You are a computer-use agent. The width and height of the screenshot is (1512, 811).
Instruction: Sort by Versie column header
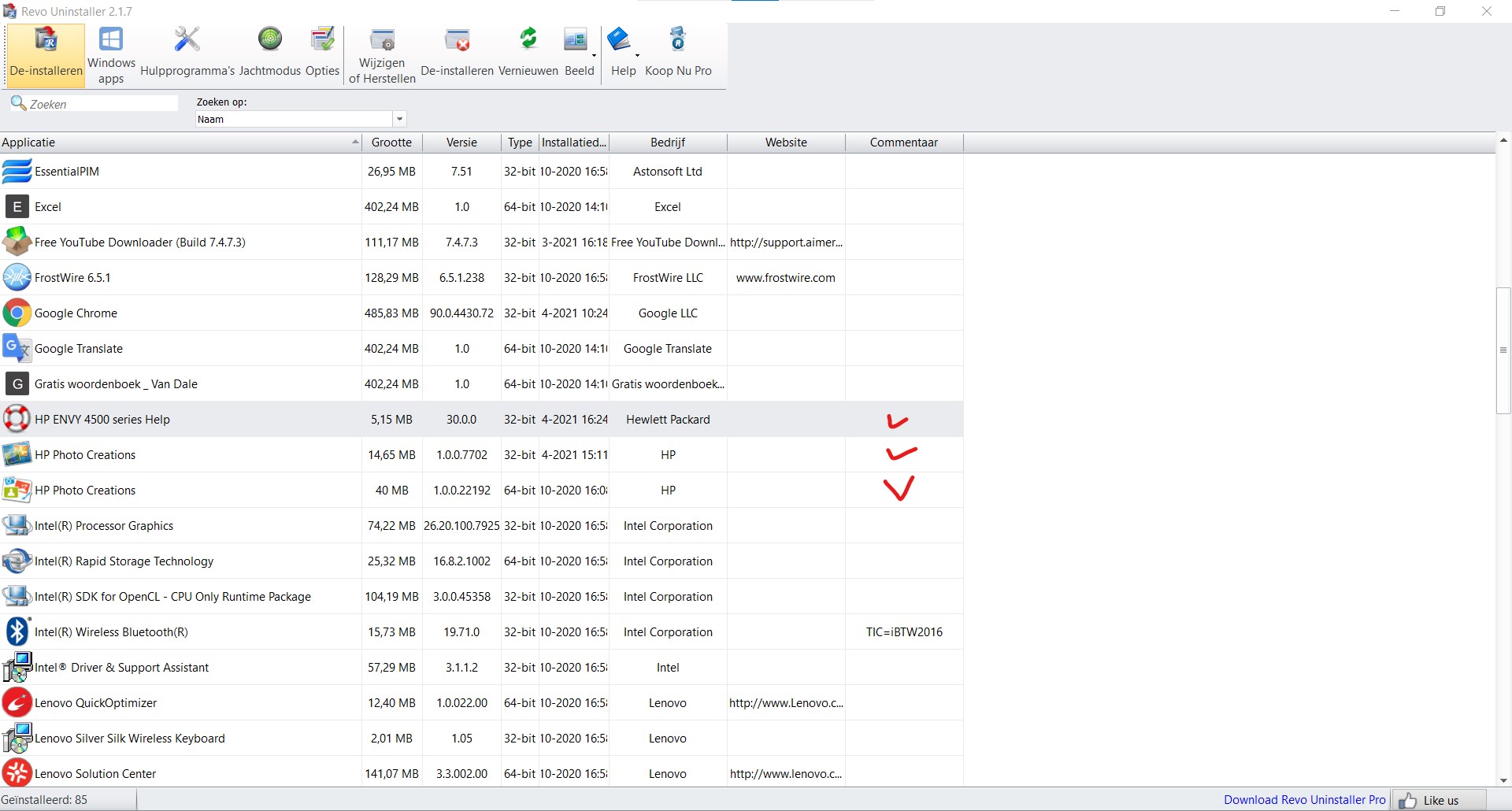pos(461,143)
